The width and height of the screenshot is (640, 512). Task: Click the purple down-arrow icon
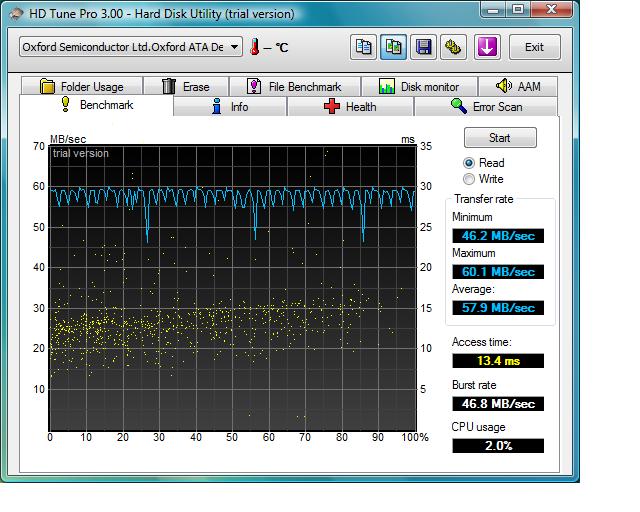click(487, 47)
